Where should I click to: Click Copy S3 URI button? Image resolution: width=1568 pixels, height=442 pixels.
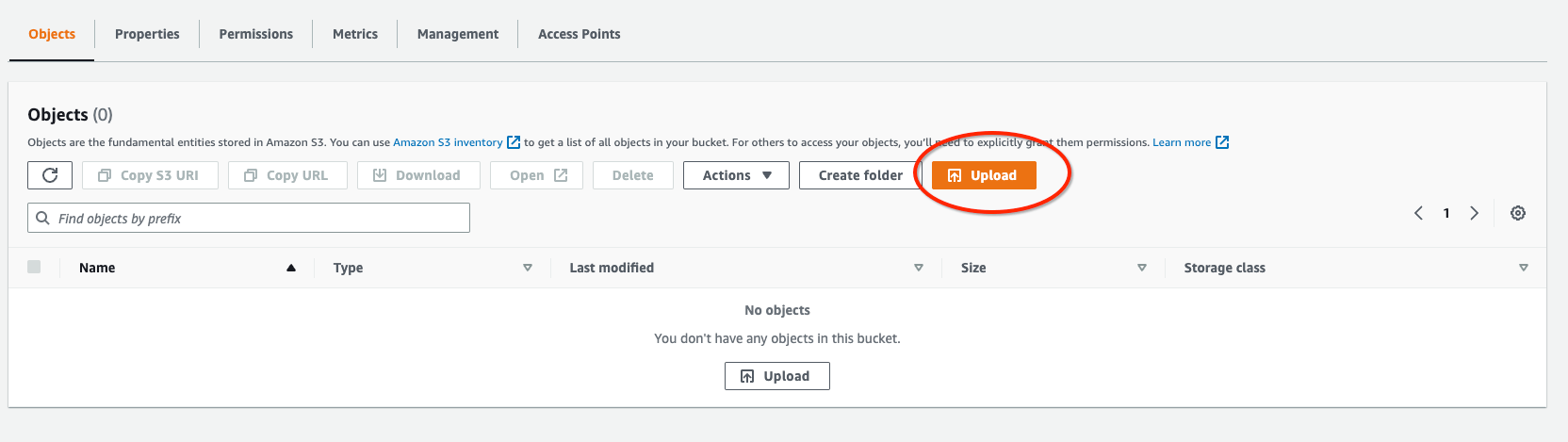[x=150, y=175]
